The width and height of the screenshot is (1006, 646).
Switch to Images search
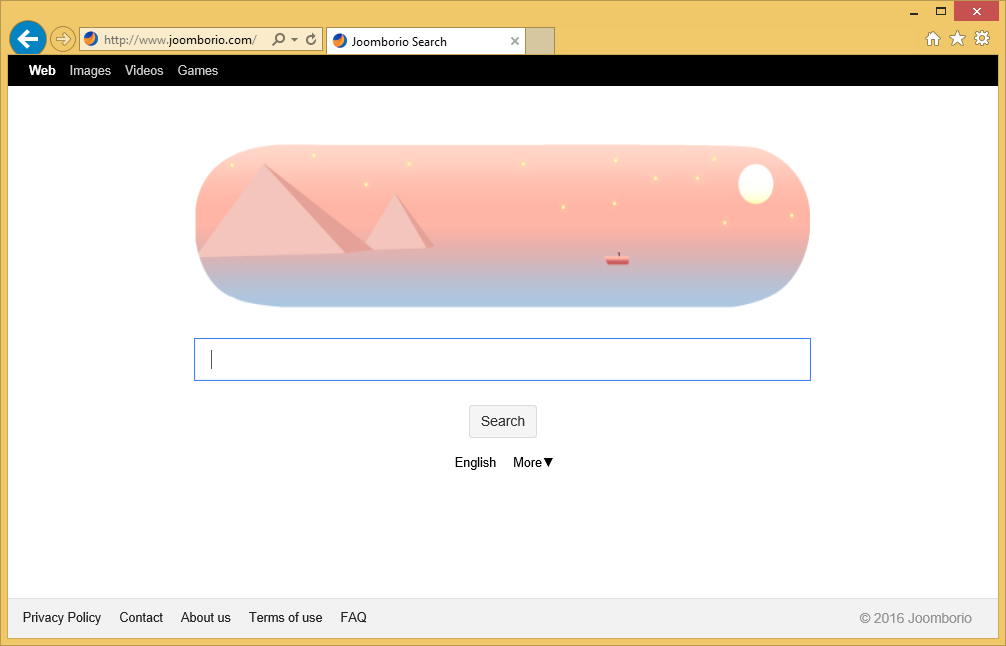[x=90, y=71]
